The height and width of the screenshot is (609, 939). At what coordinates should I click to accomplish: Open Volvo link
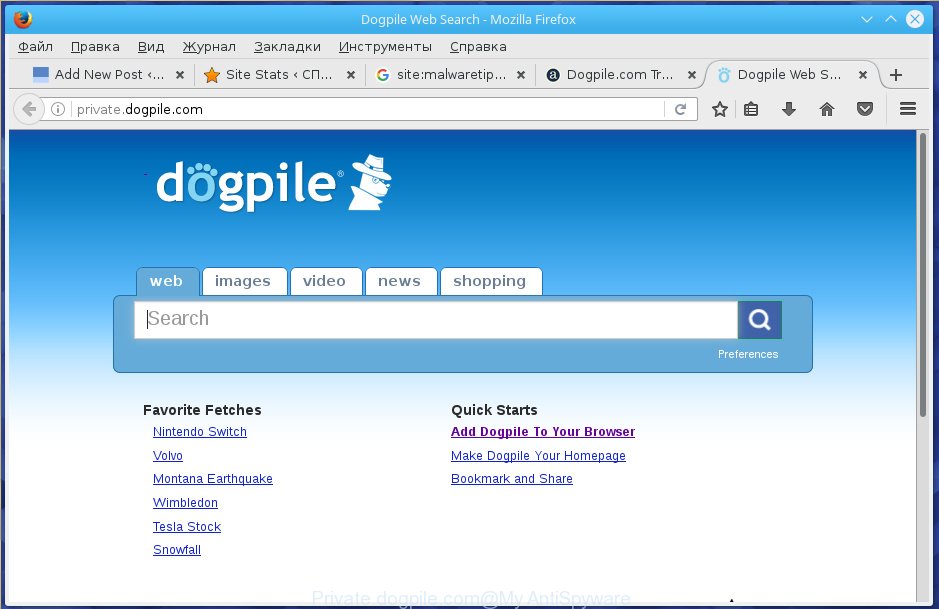[x=168, y=456]
